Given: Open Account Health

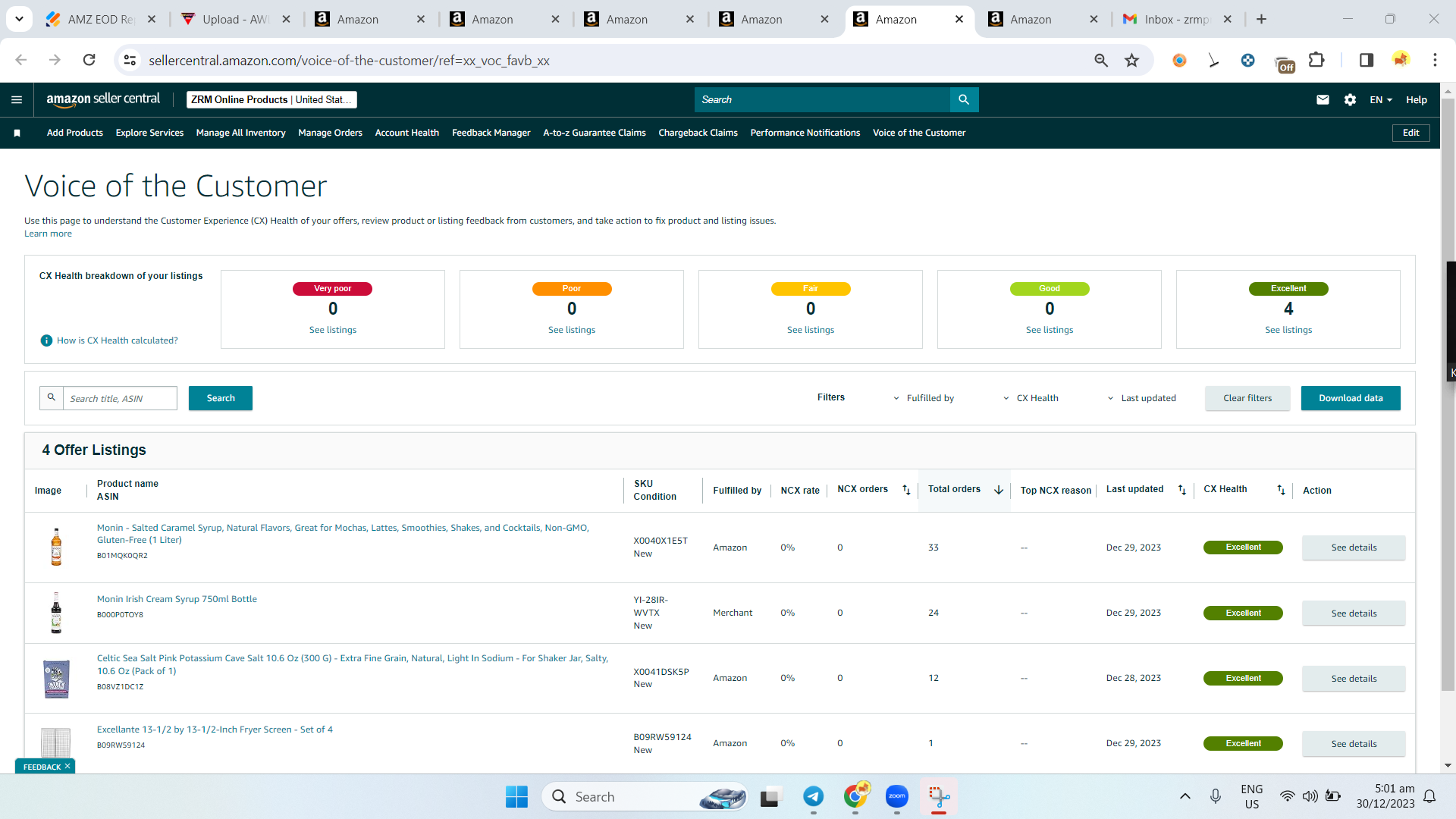Looking at the screenshot, I should point(407,133).
